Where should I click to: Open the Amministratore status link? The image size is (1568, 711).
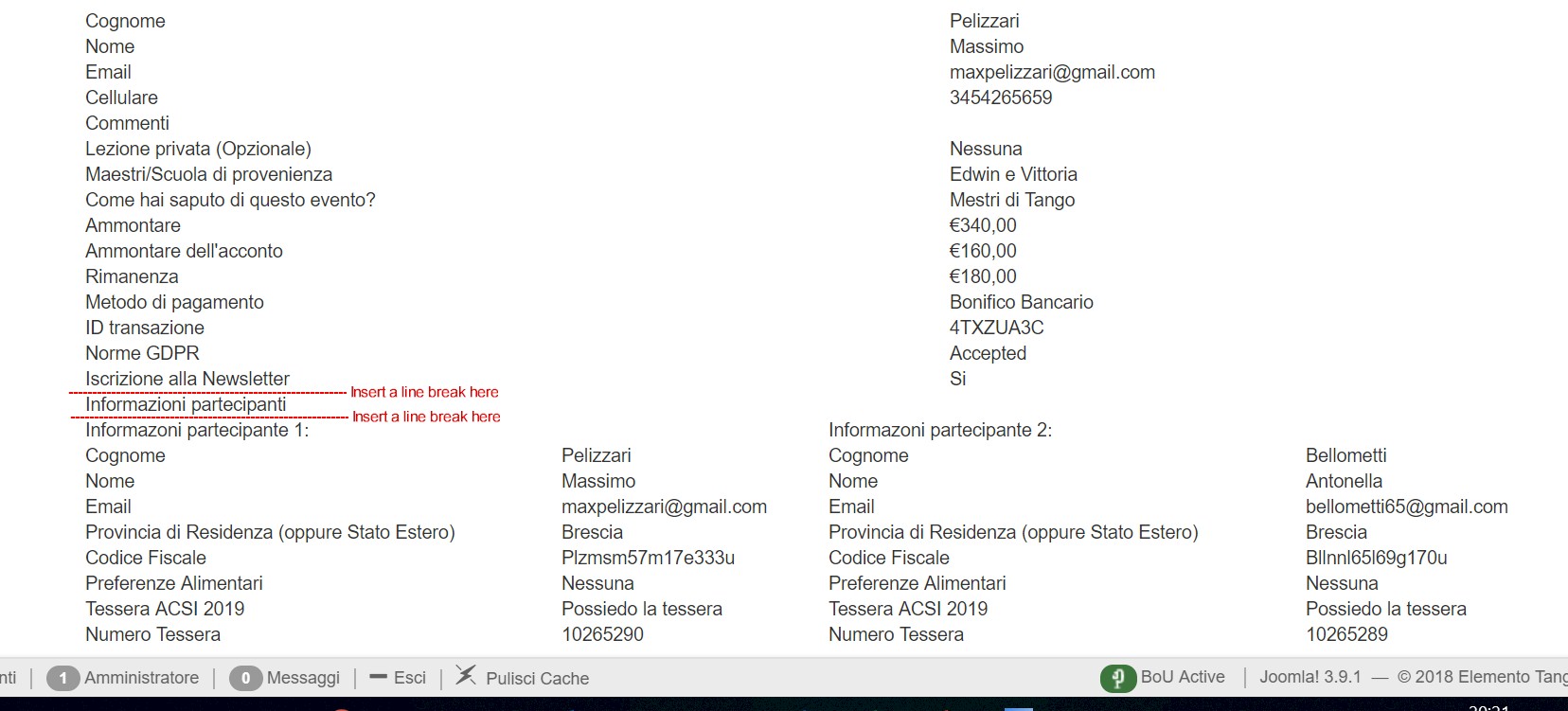(141, 678)
